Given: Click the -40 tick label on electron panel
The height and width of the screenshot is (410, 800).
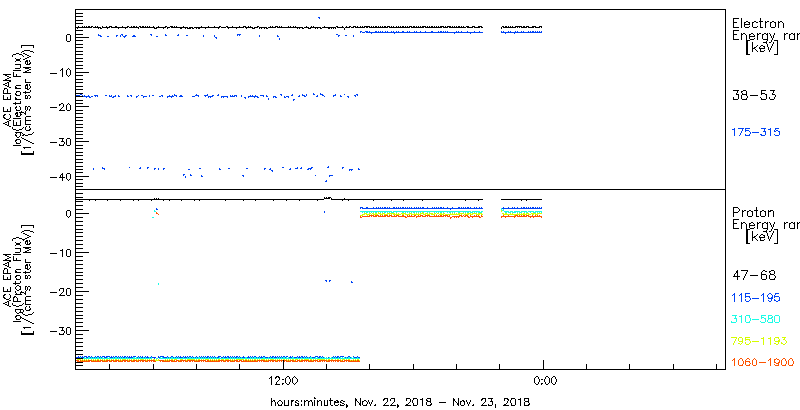Looking at the screenshot, I should pyautogui.click(x=62, y=176).
